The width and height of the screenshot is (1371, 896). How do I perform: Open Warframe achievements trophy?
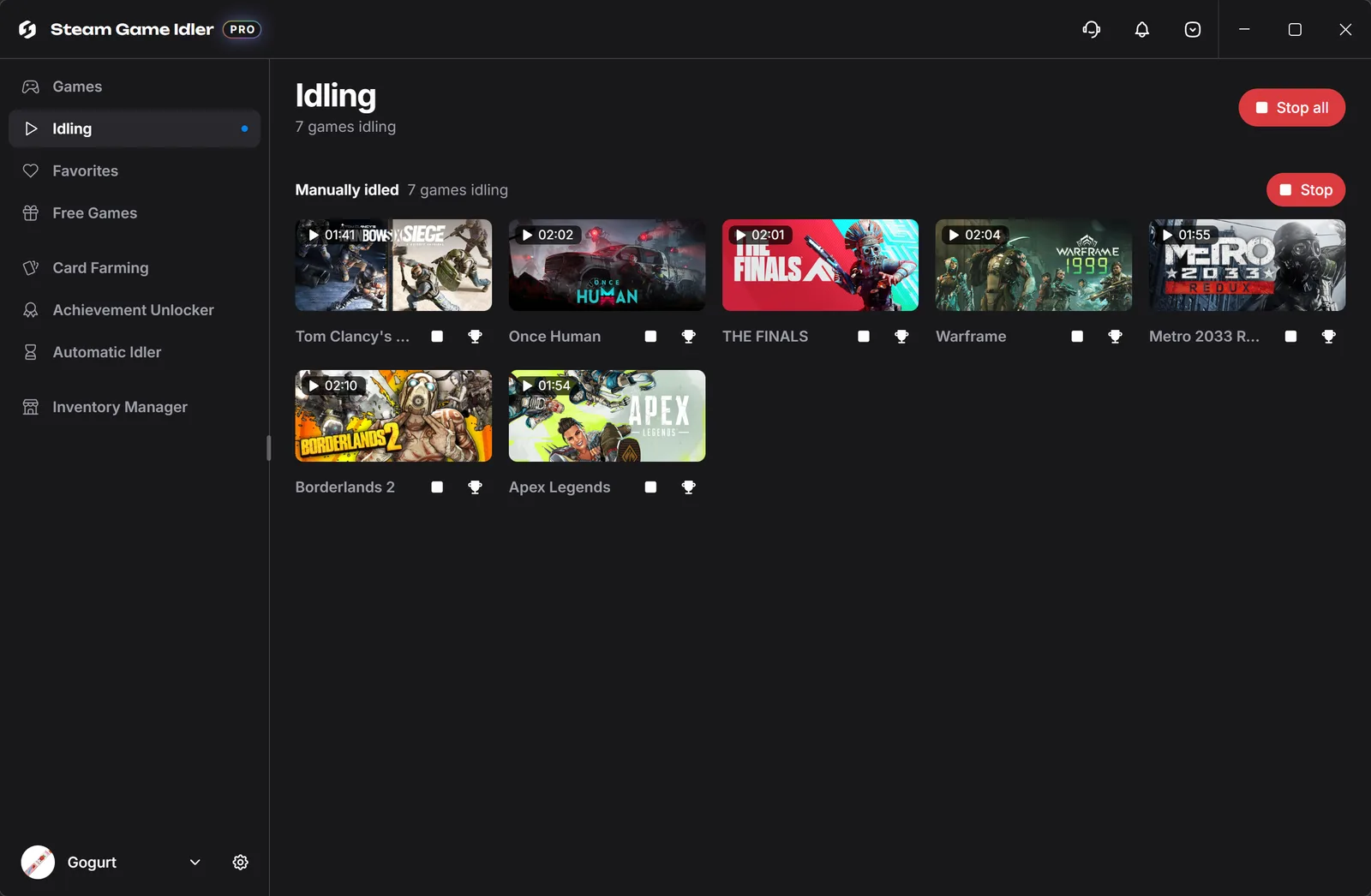(x=1115, y=337)
